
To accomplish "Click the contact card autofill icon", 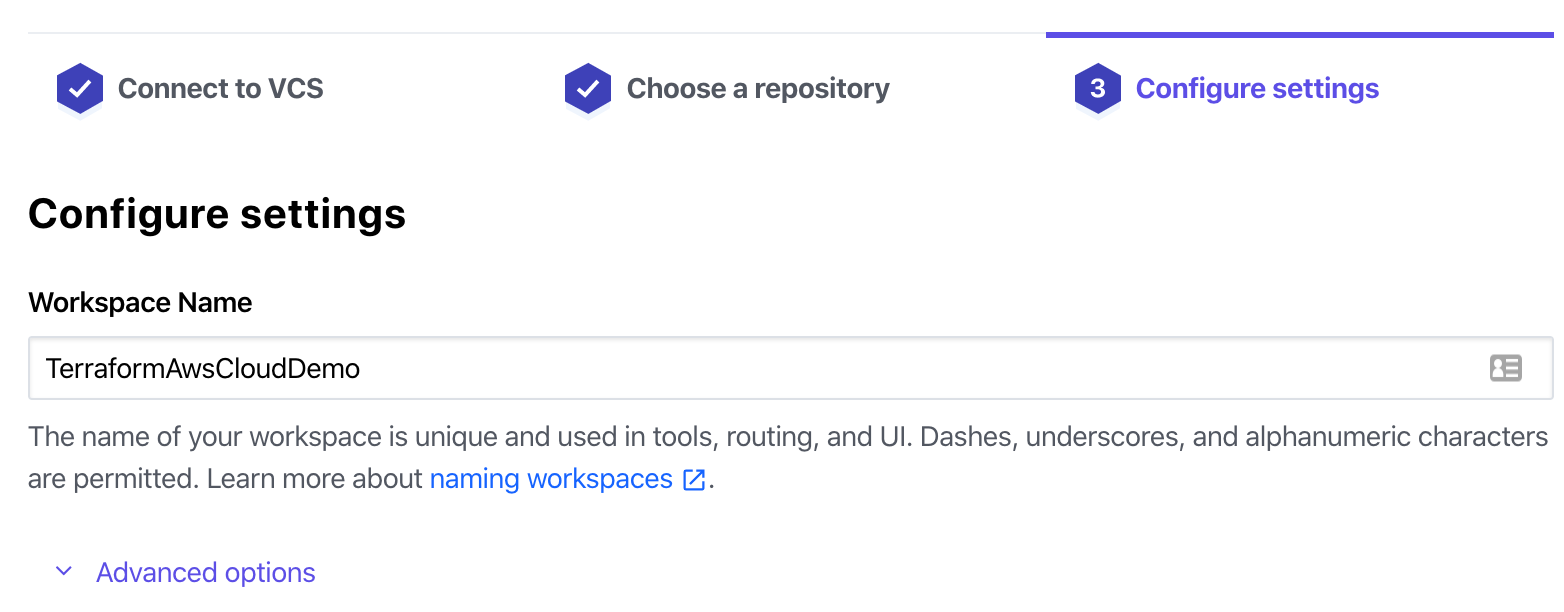I will click(1505, 368).
